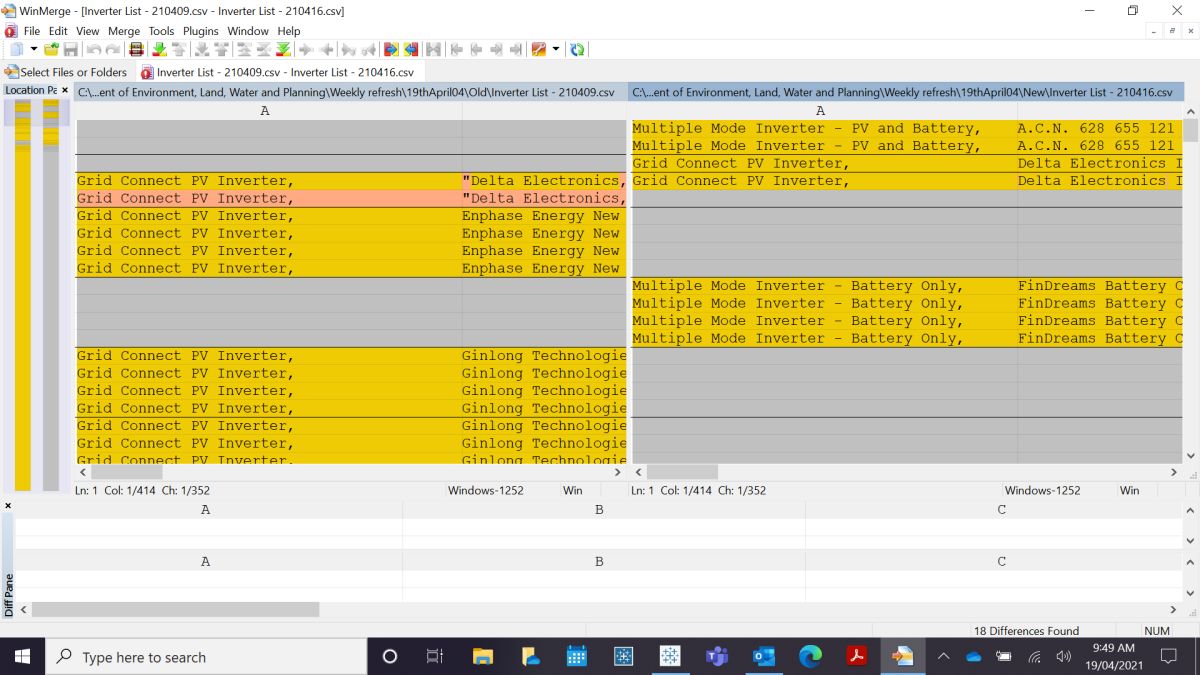Image resolution: width=1200 pixels, height=675 pixels.
Task: Click left pane path header 210409.csv
Action: pos(351,92)
